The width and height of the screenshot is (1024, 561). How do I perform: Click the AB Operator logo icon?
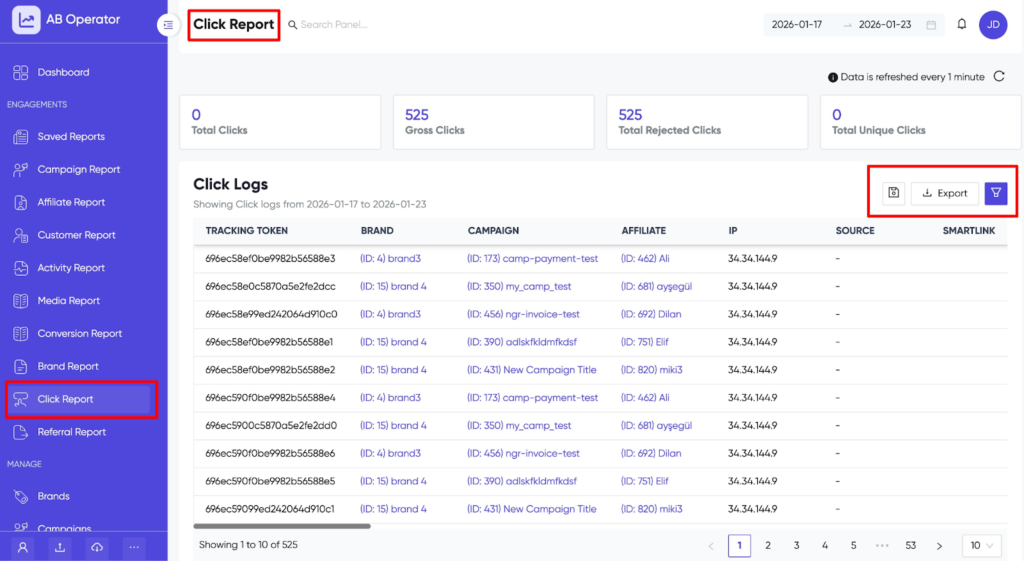coord(26,20)
